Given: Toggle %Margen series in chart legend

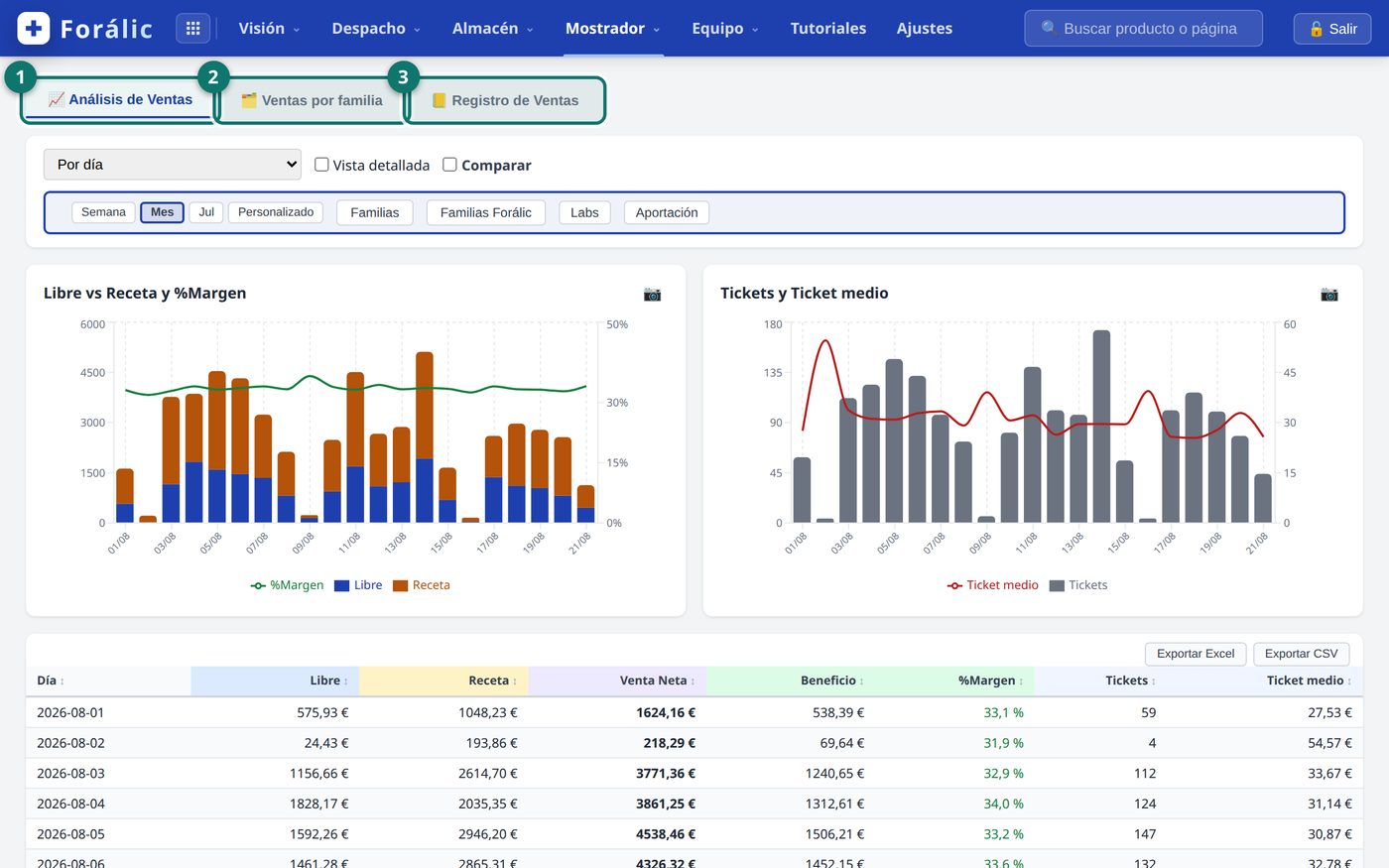Looking at the screenshot, I should tap(287, 585).
